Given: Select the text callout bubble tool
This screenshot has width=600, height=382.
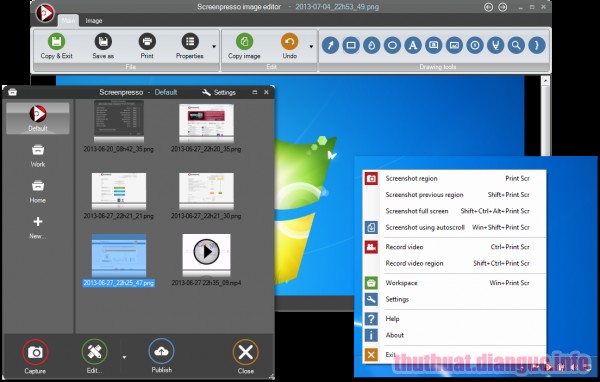Looking at the screenshot, I should coord(434,45).
